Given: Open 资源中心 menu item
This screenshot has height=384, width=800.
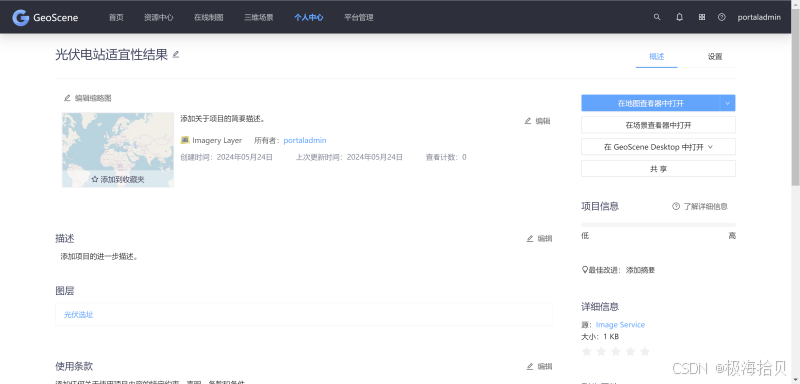Looking at the screenshot, I should pos(159,17).
